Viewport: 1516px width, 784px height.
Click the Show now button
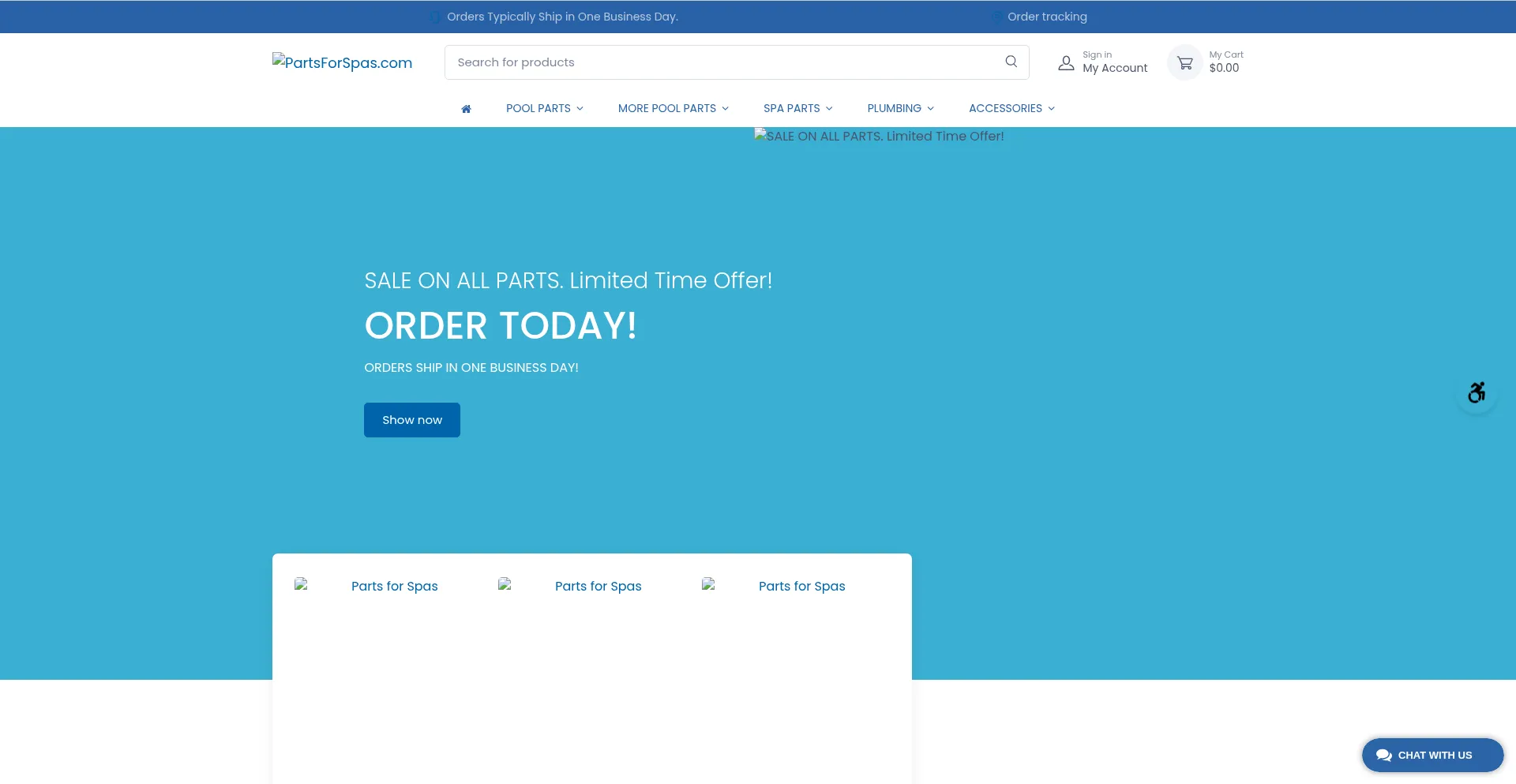[411, 420]
